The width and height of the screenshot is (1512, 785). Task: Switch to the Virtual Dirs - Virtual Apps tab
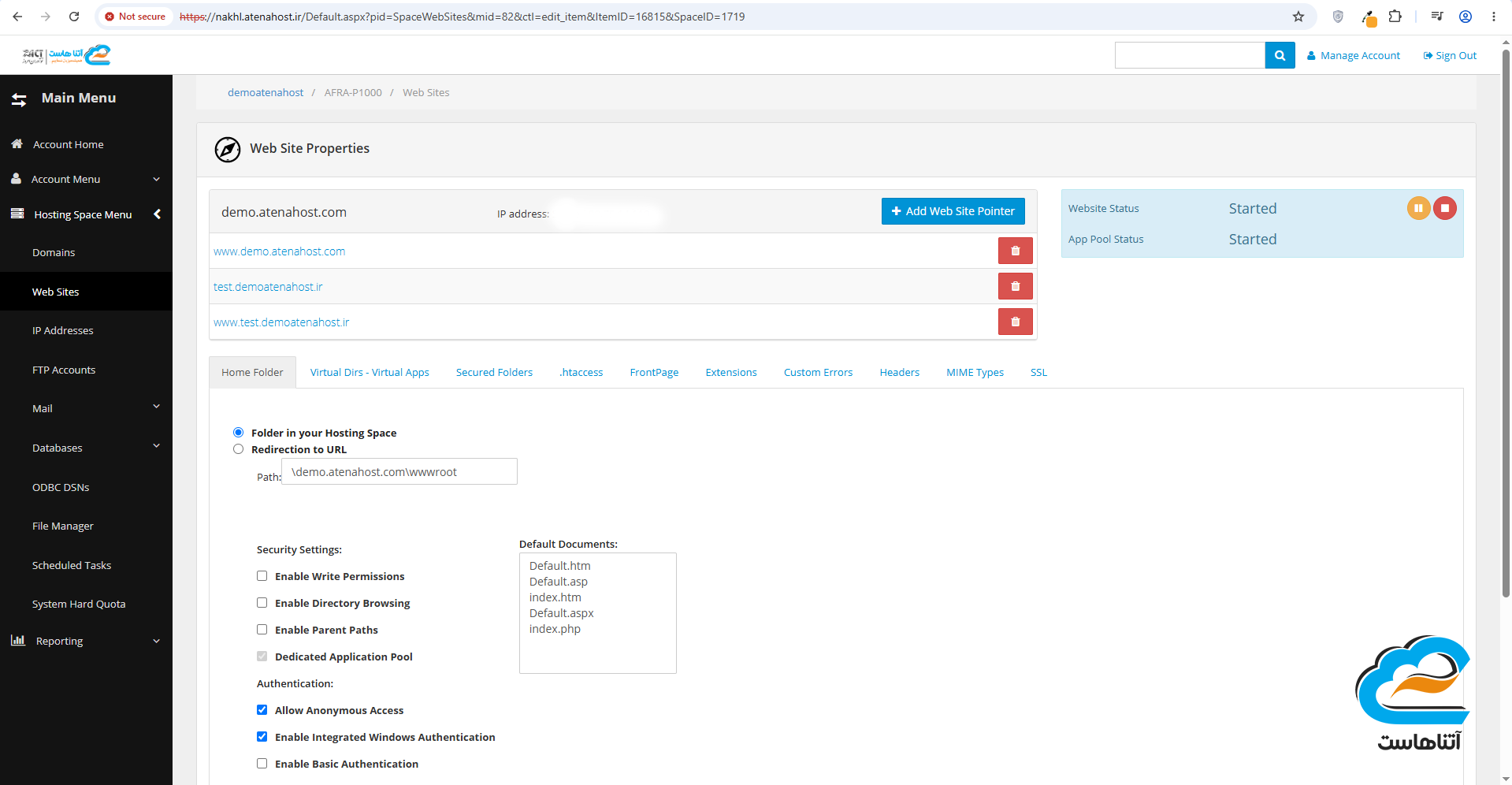pyautogui.click(x=370, y=373)
